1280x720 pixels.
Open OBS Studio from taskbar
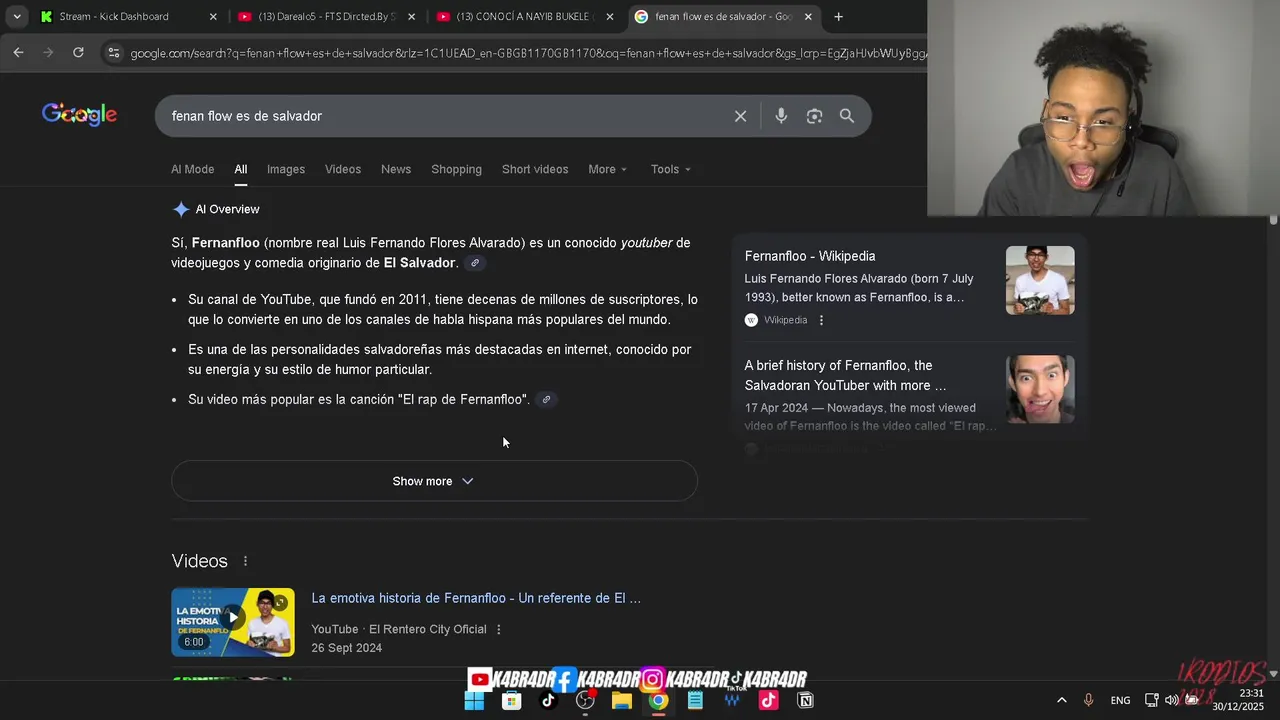(x=585, y=701)
